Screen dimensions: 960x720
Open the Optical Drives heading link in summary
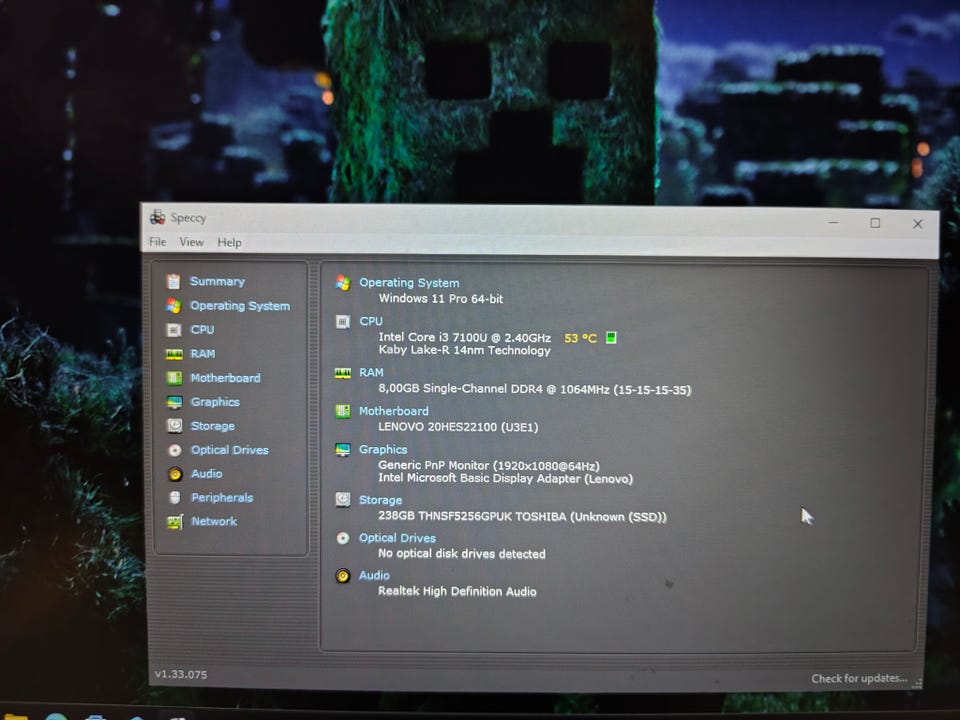tap(397, 538)
